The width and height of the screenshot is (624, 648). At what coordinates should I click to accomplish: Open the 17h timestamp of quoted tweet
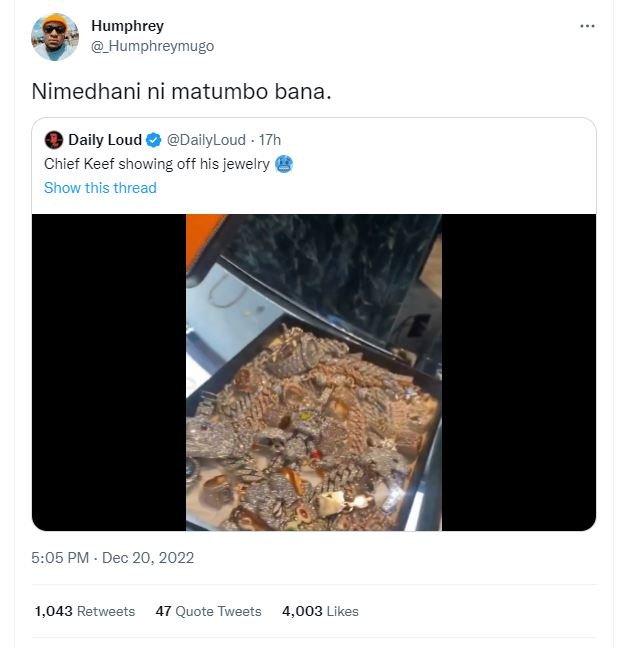tap(270, 140)
